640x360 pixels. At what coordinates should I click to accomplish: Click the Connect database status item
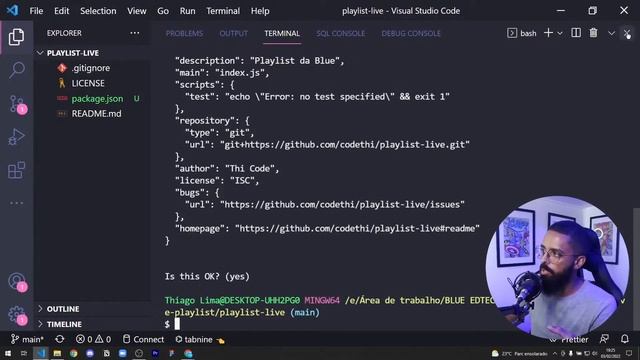tap(143, 339)
